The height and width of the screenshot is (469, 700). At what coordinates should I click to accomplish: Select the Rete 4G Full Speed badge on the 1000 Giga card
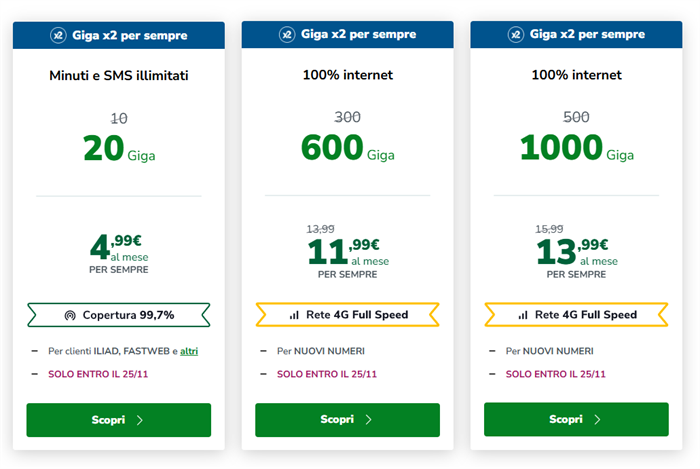coord(576,315)
